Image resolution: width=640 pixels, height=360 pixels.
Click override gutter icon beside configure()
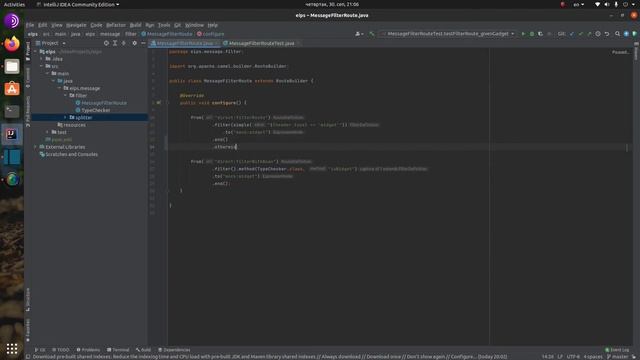coord(158,103)
